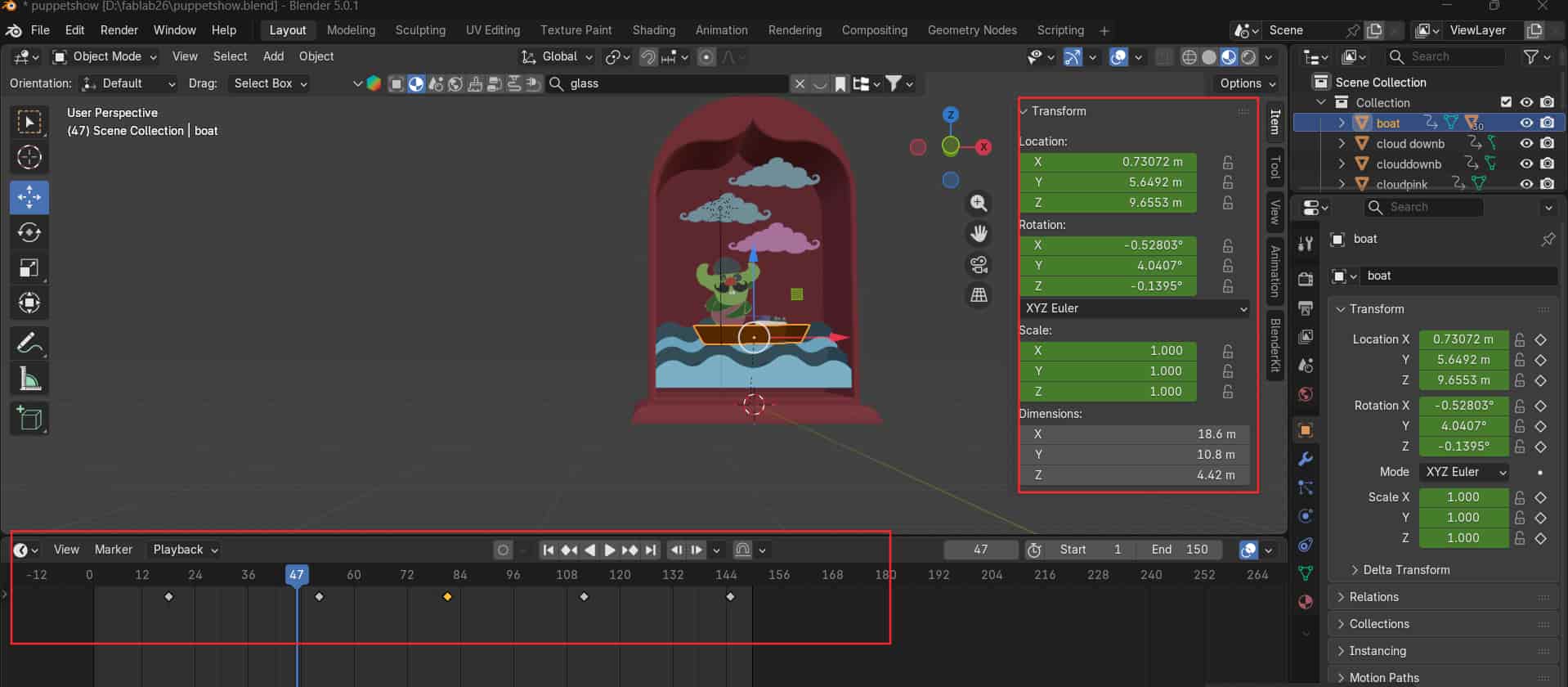Pick the Annotate pencil tool

pyautogui.click(x=29, y=343)
